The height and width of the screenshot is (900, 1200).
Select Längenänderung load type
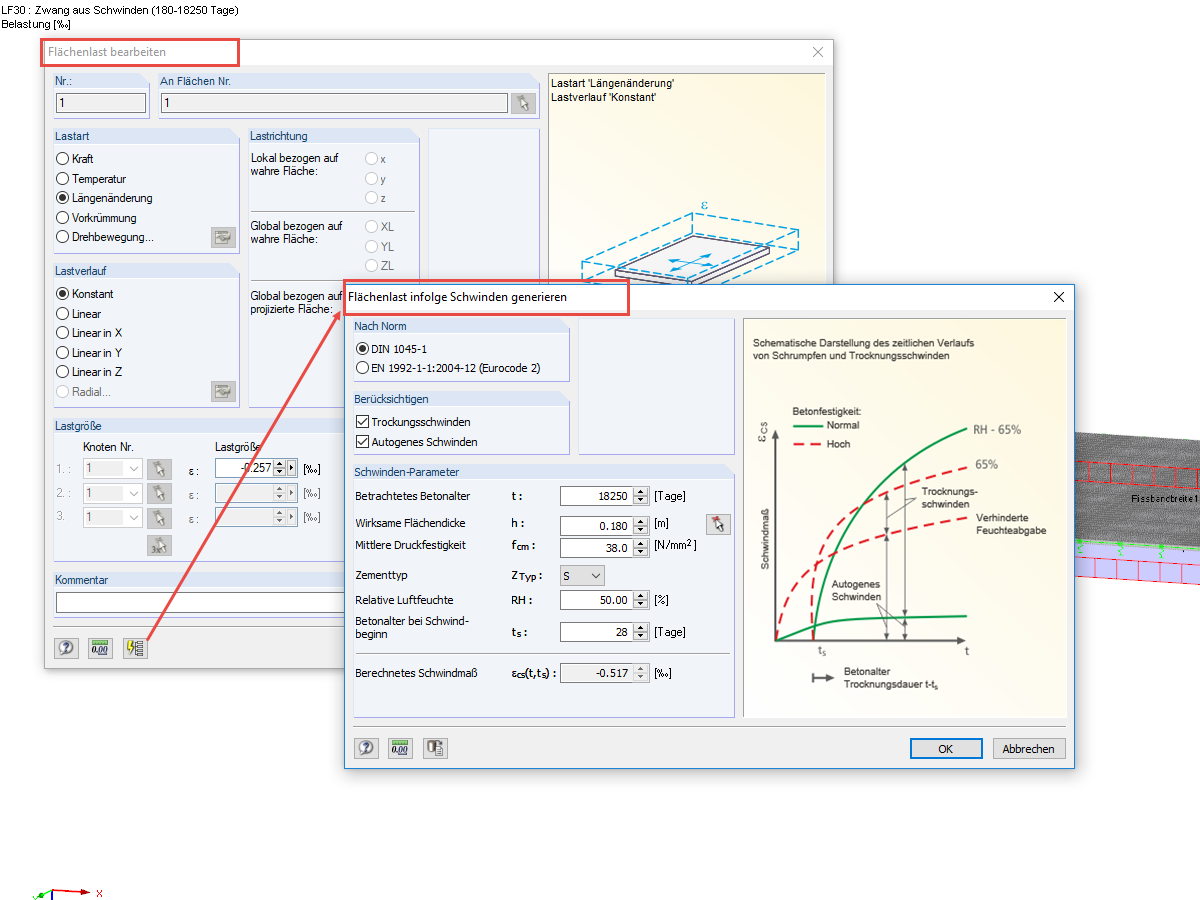click(x=63, y=198)
